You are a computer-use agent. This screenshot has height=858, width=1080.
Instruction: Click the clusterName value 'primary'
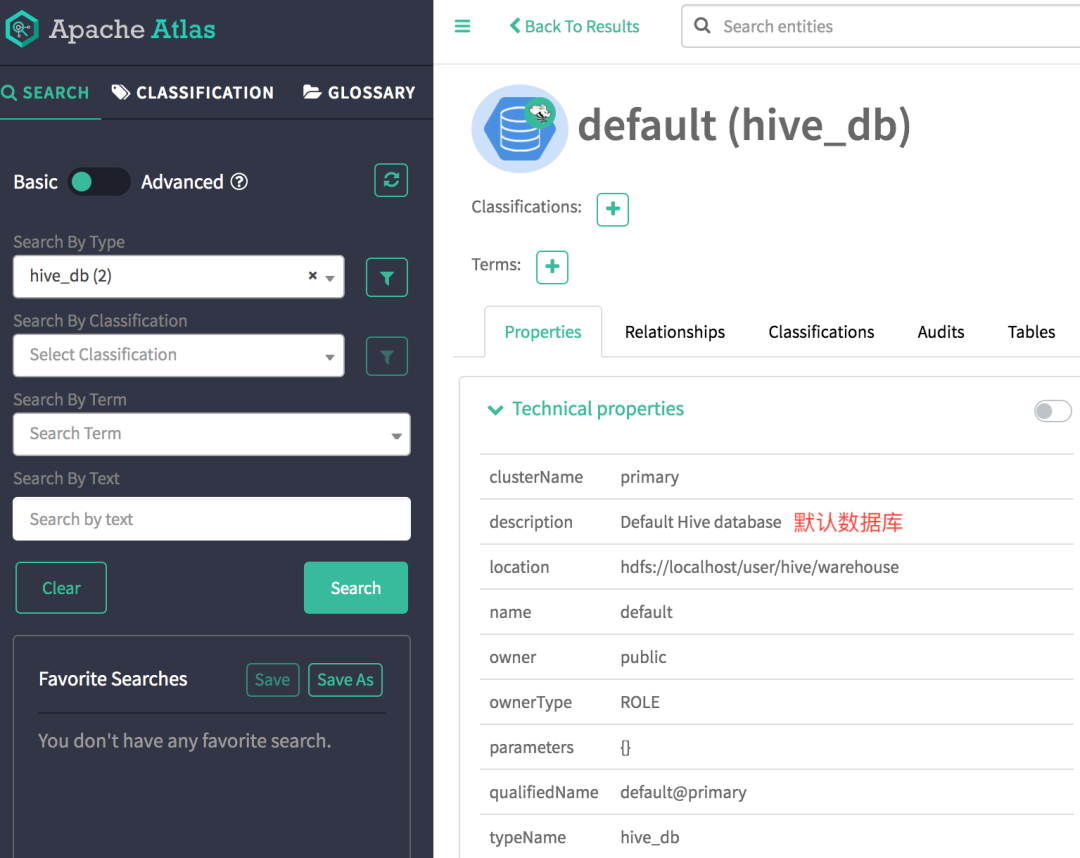pos(650,477)
